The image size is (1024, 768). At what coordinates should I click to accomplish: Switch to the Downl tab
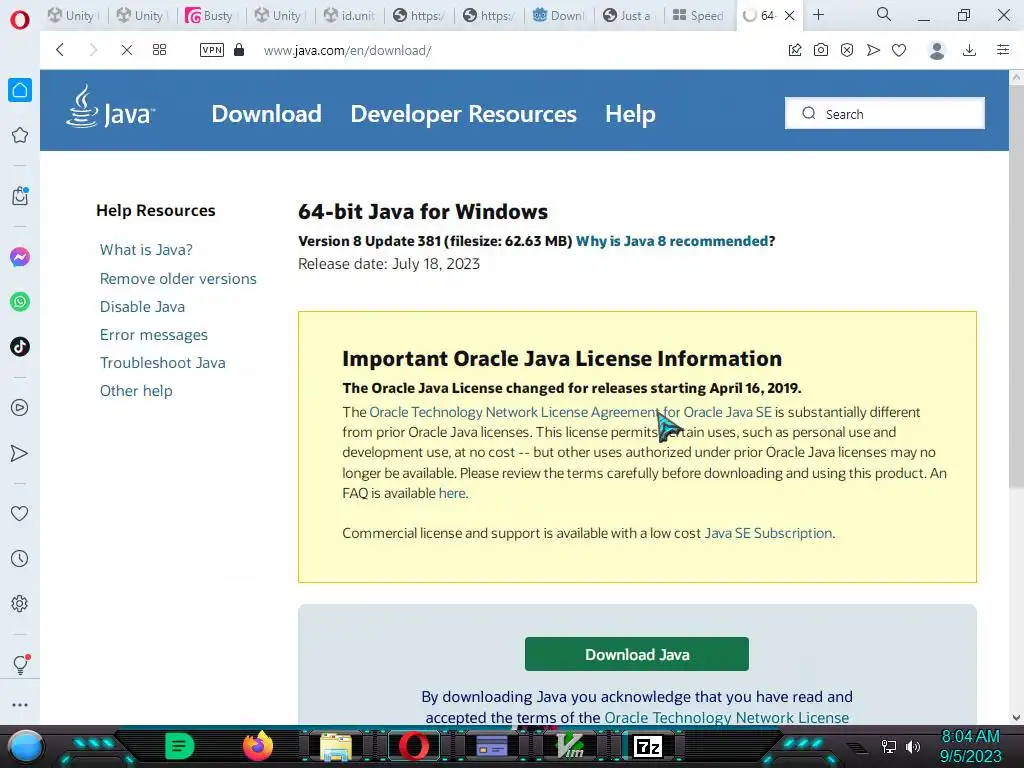pos(559,15)
